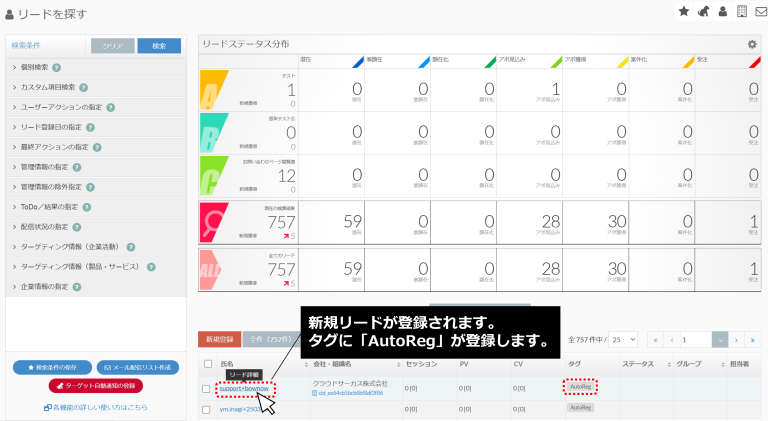Open the lead status distribution gear settings
The image size is (768, 421).
752,44
